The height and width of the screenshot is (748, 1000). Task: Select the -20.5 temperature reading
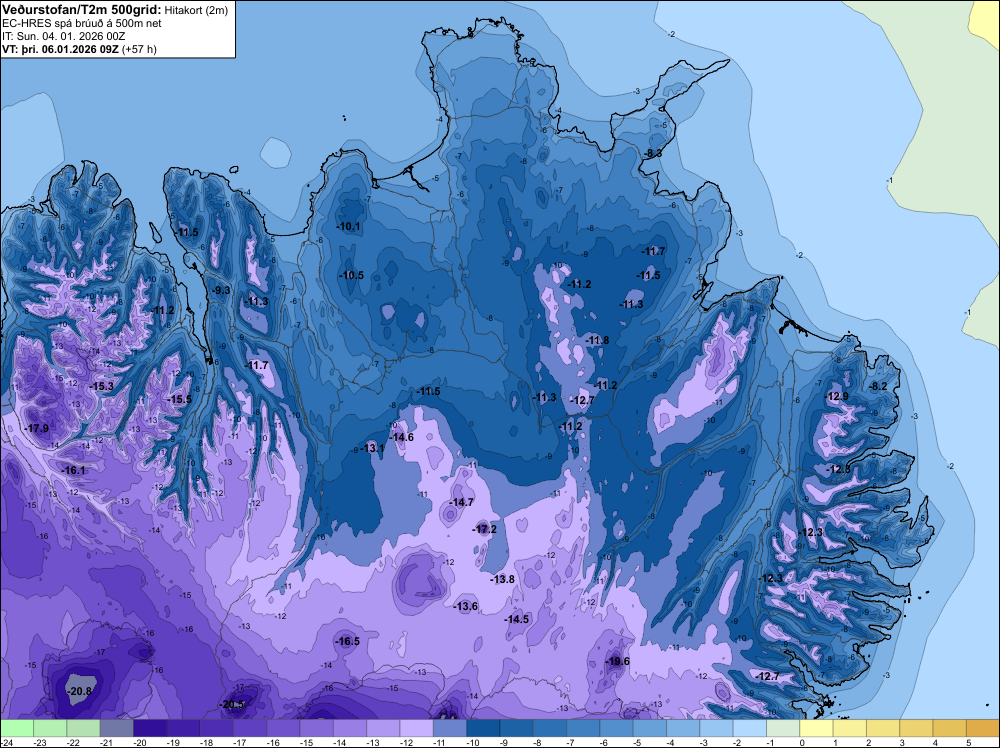coord(232,705)
